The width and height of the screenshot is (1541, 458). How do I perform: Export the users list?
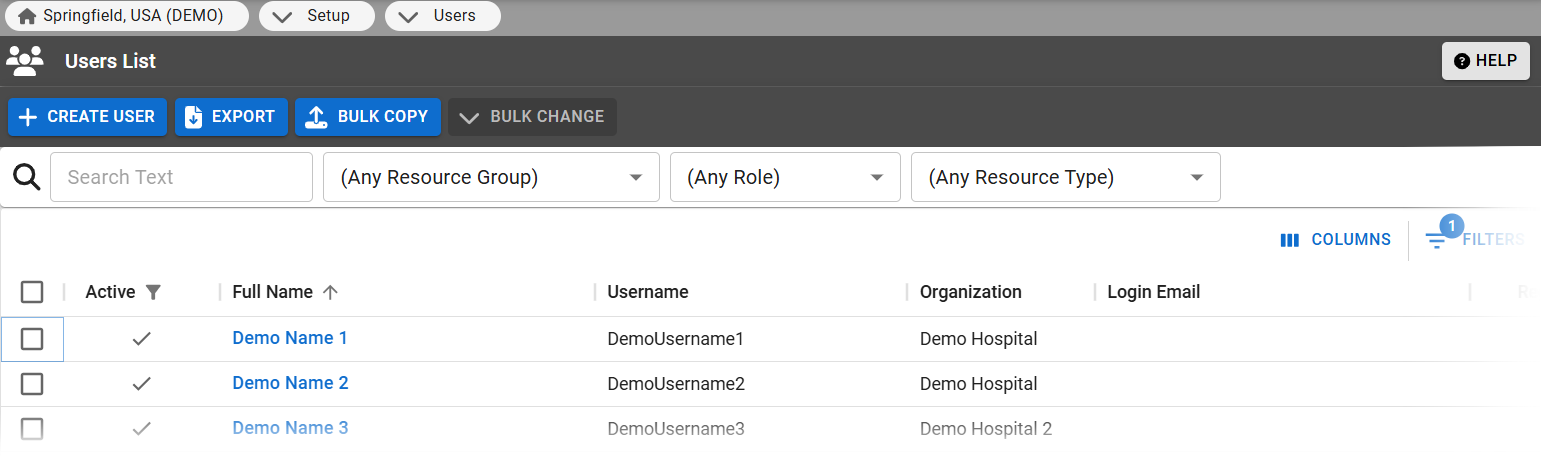(231, 116)
